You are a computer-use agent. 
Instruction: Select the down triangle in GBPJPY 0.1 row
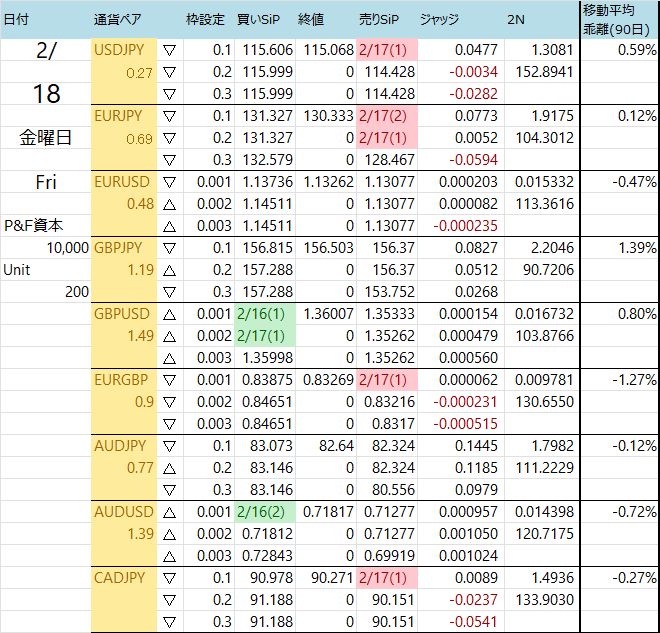169,248
